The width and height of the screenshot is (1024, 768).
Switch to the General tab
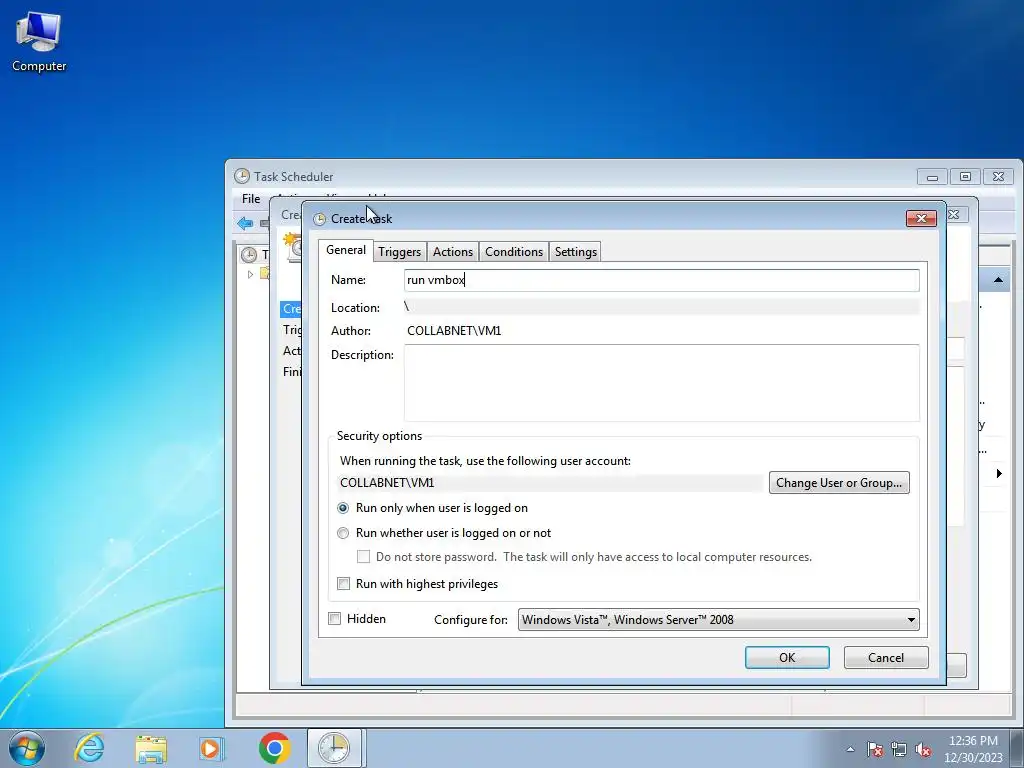point(345,250)
